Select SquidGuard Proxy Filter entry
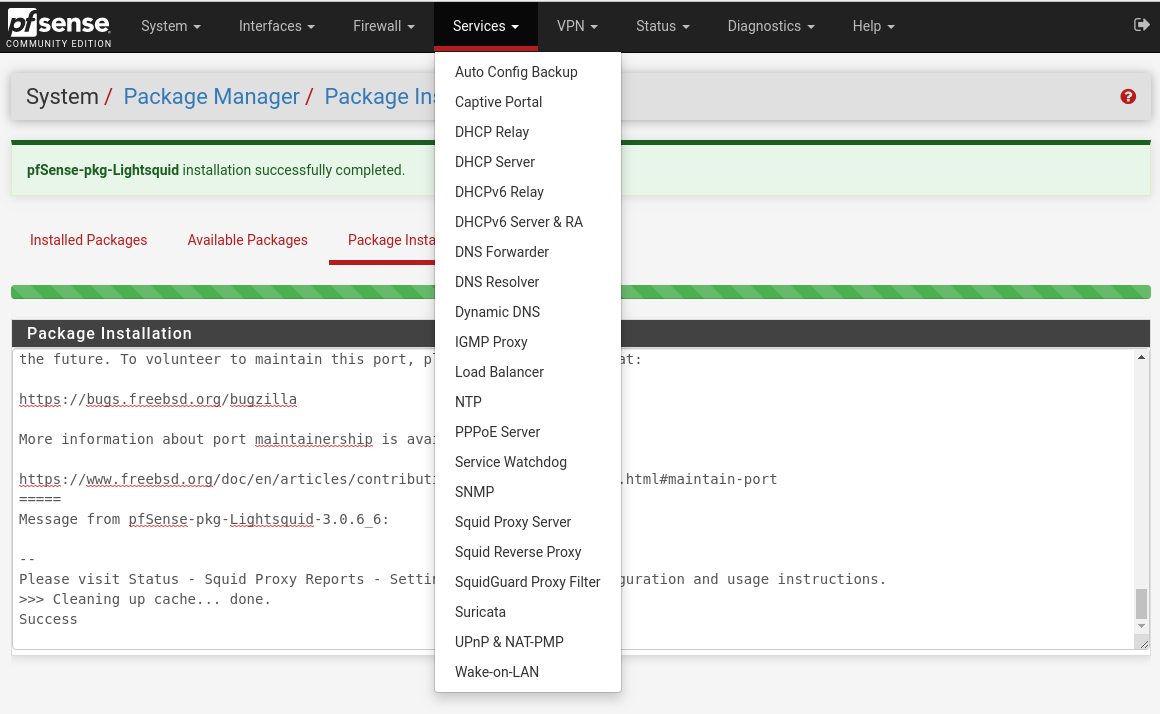 point(527,582)
